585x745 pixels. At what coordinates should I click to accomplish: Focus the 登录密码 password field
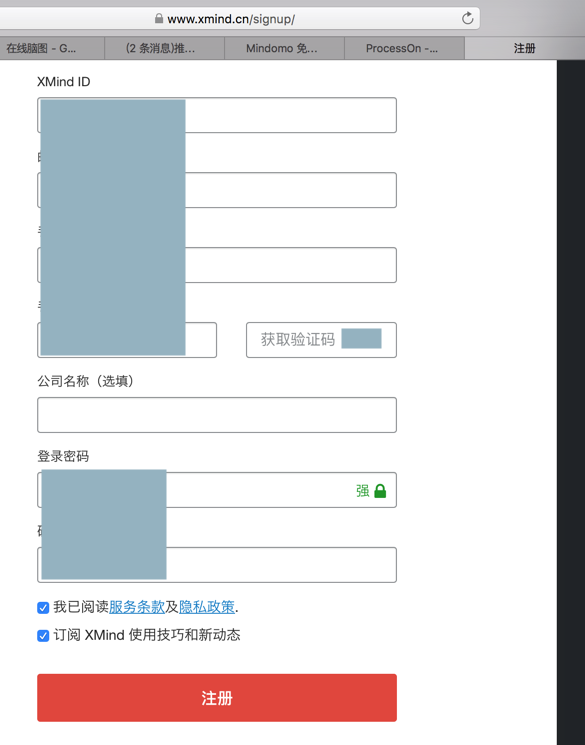217,490
